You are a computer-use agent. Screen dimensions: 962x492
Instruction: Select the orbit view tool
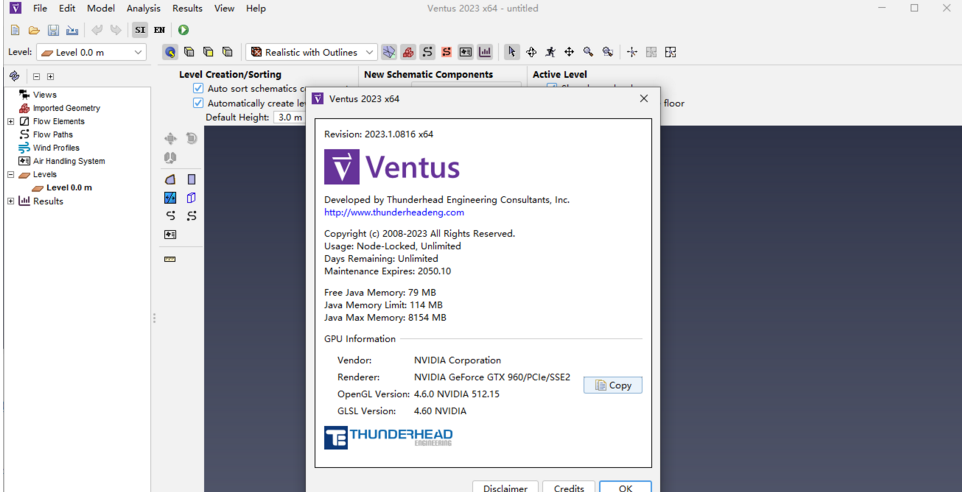pyautogui.click(x=531, y=52)
